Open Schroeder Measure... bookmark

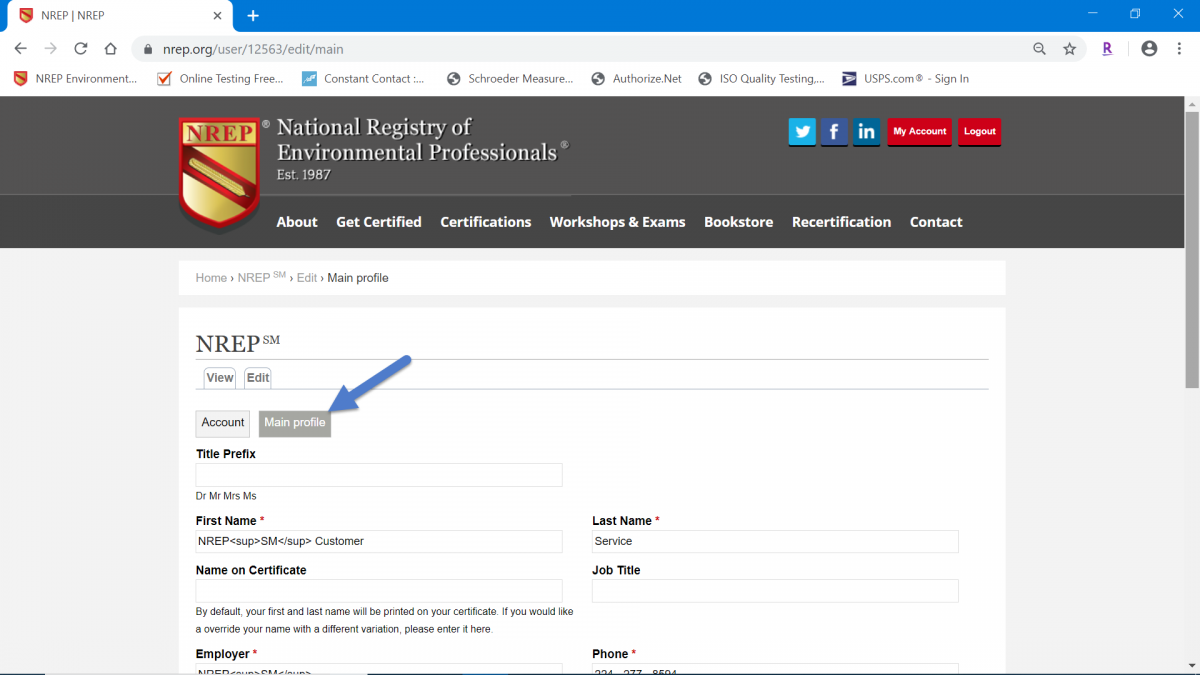510,78
